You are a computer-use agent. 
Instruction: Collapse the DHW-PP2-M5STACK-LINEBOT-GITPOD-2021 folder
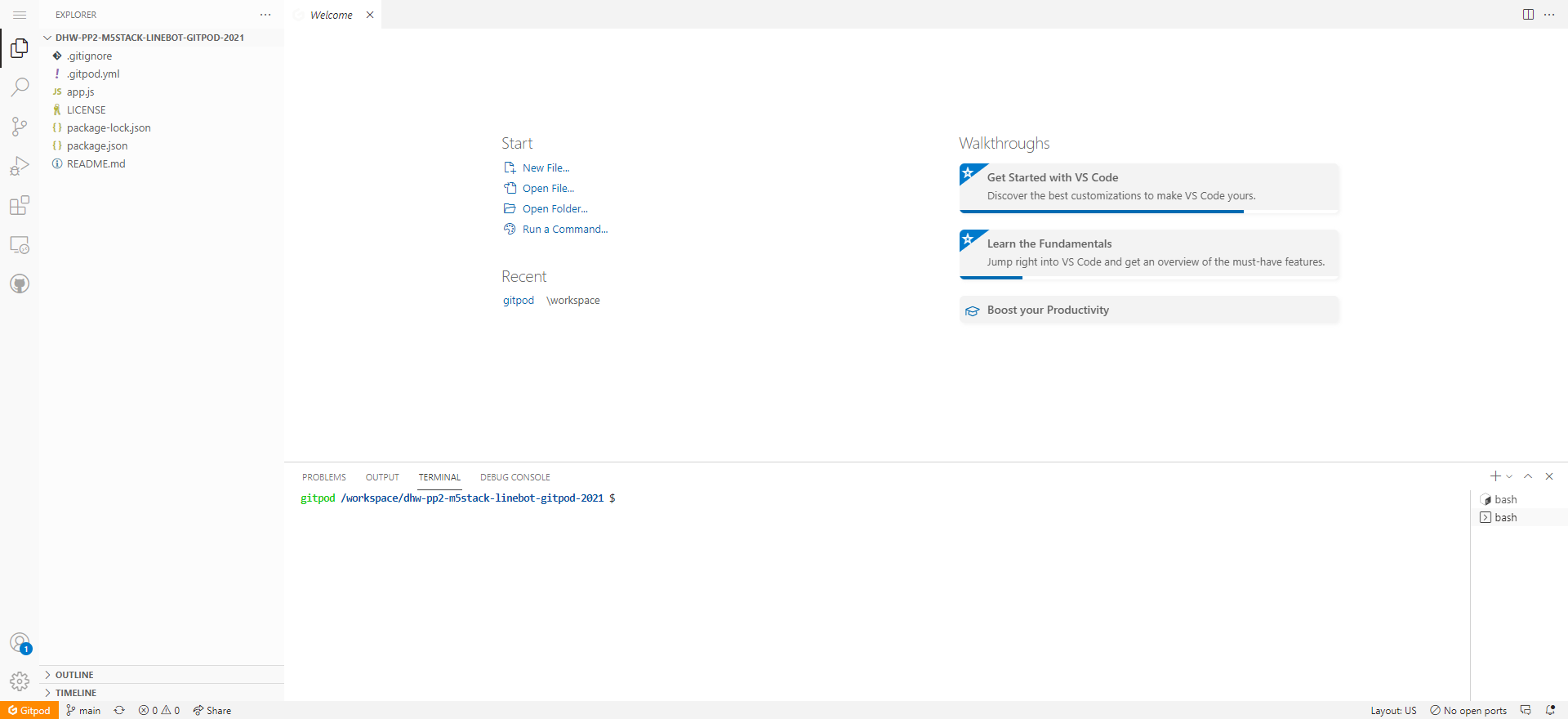point(162,38)
